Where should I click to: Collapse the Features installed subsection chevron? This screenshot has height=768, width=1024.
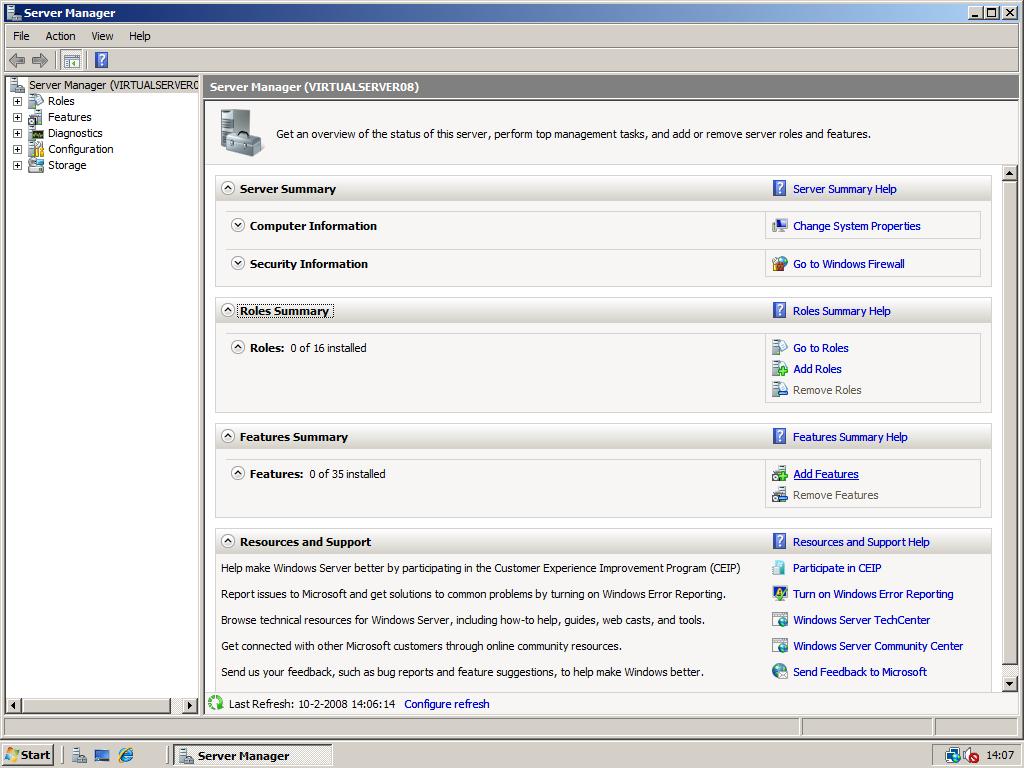[x=238, y=473]
